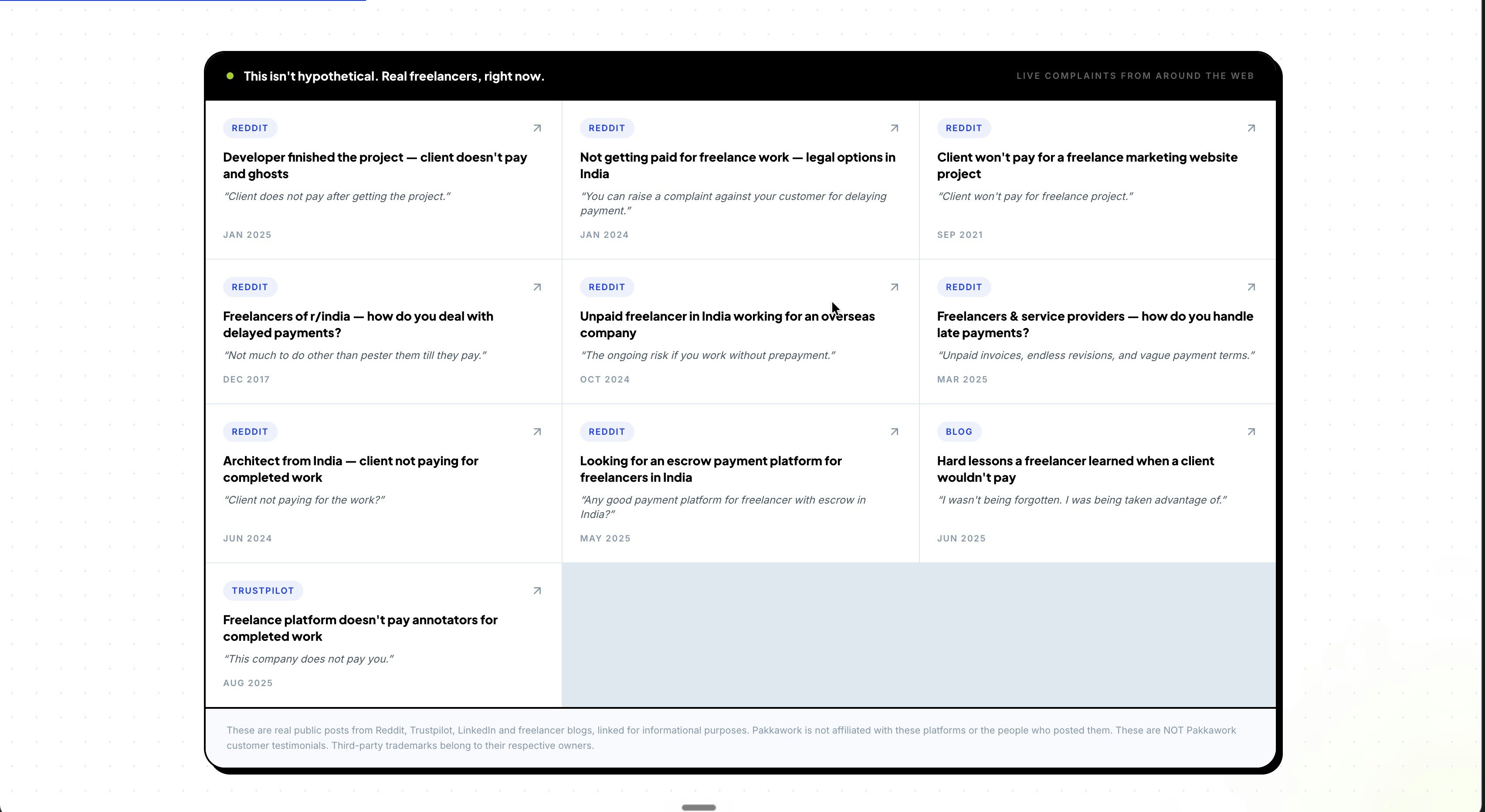Open 'Freelancers of r/india' delayed payments title
The width and height of the screenshot is (1485, 812).
[x=358, y=325]
